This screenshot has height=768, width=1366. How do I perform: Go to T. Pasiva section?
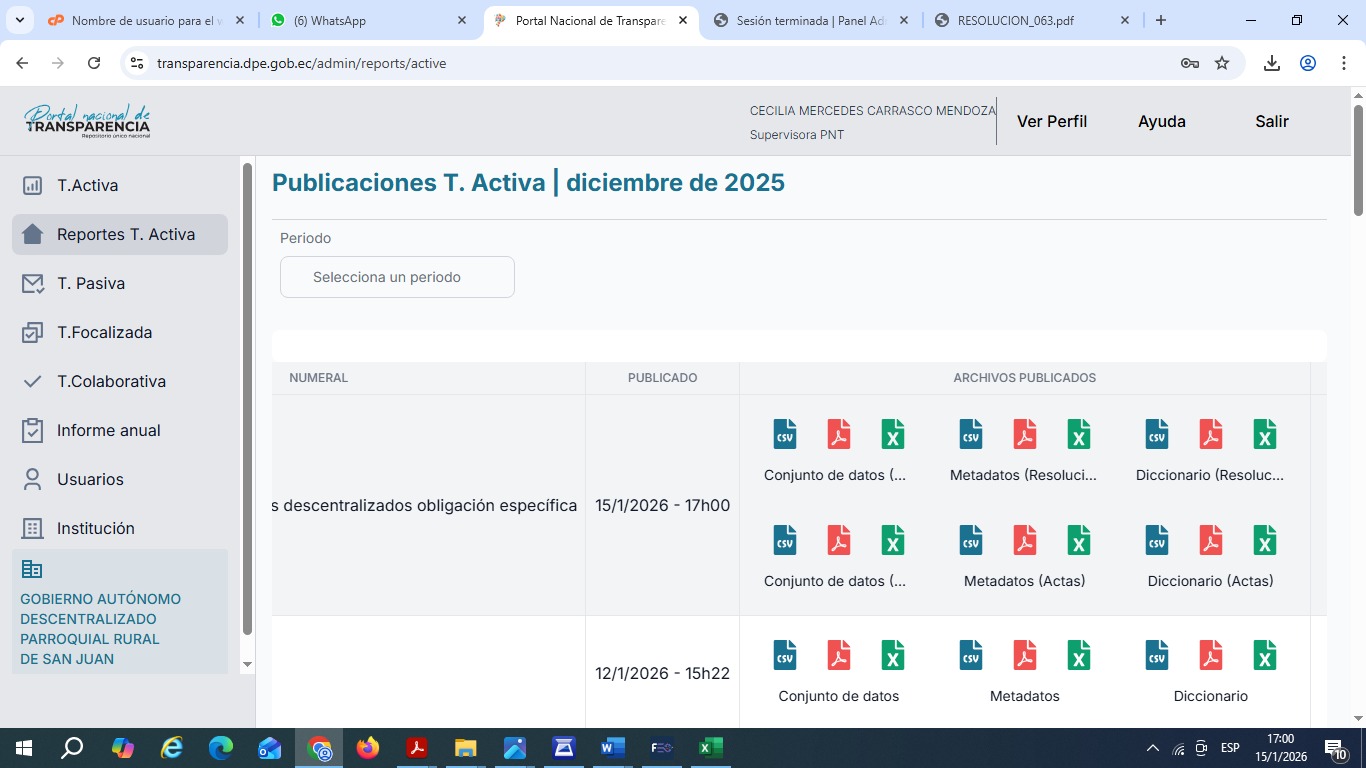[91, 283]
